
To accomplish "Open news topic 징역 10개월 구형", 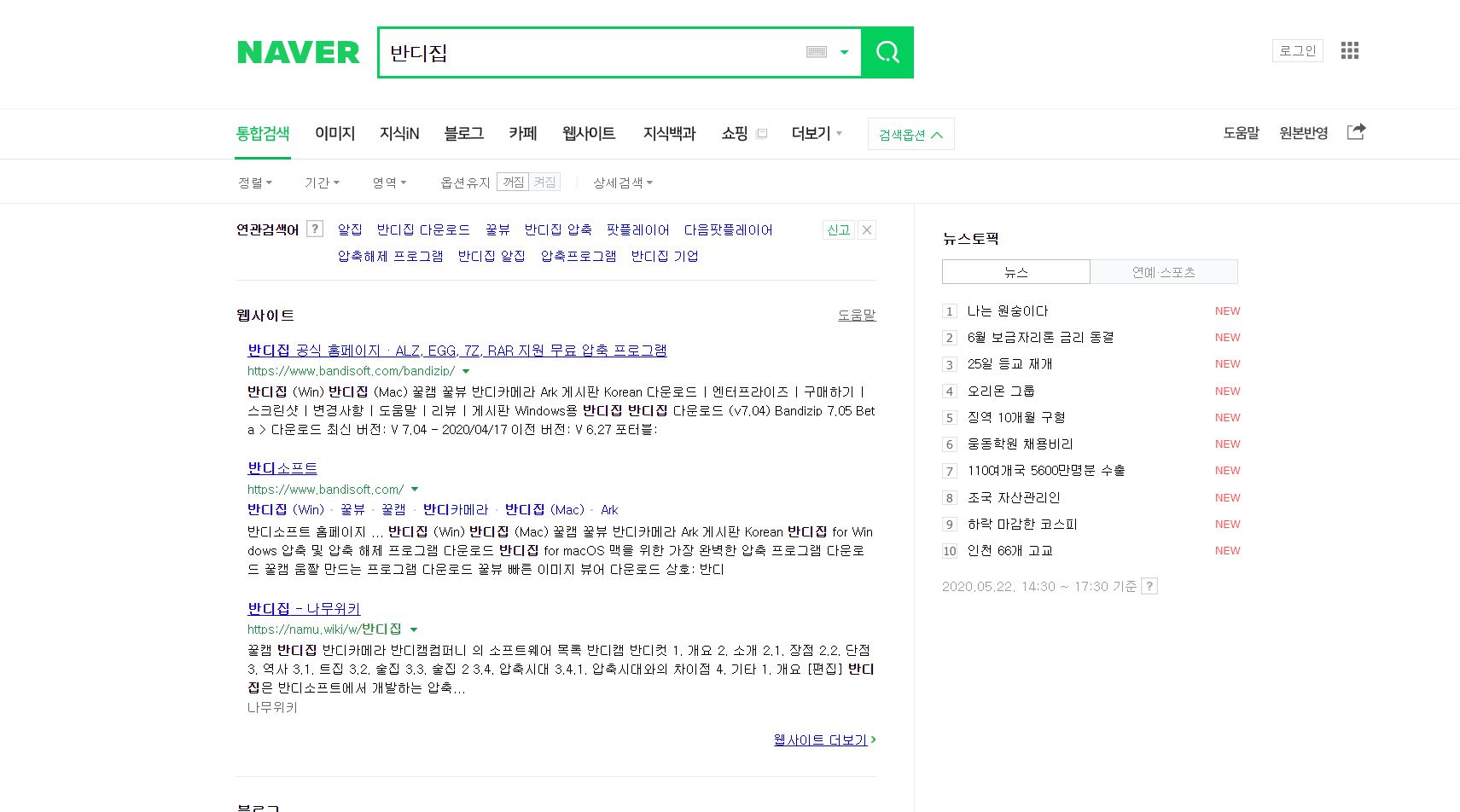I will coord(1016,417).
